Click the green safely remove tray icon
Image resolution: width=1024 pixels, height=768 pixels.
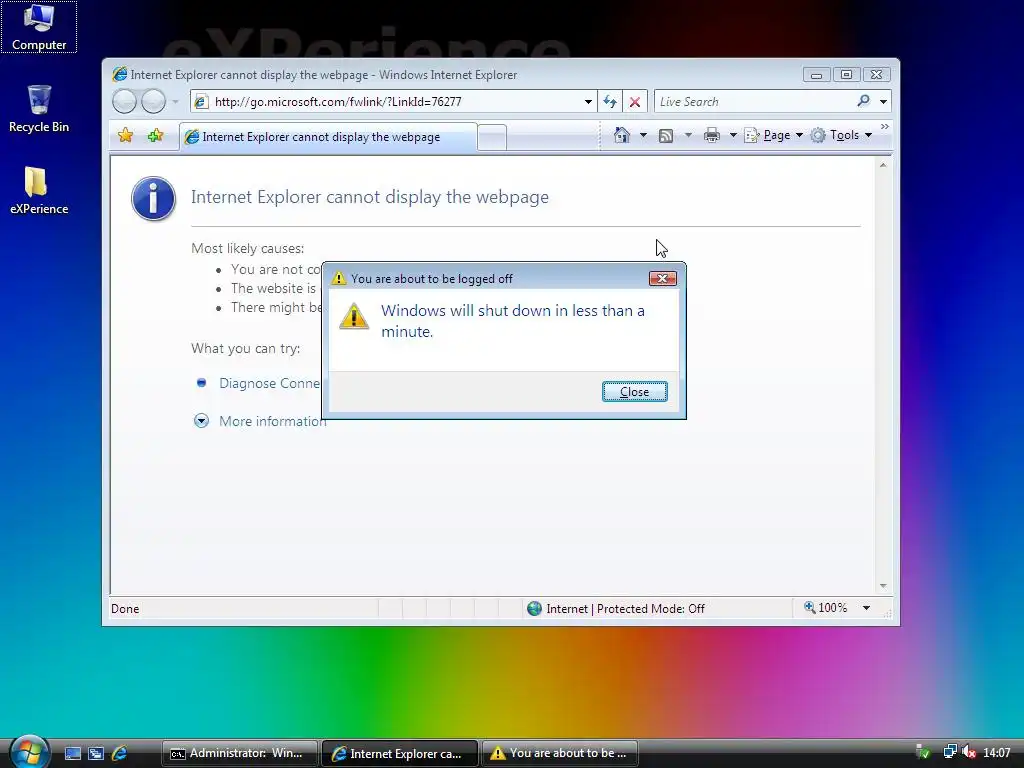[923, 752]
